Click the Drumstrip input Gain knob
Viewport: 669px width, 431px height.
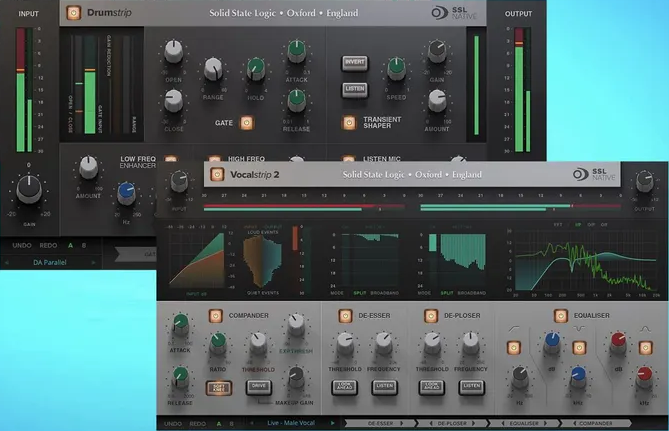click(x=29, y=185)
